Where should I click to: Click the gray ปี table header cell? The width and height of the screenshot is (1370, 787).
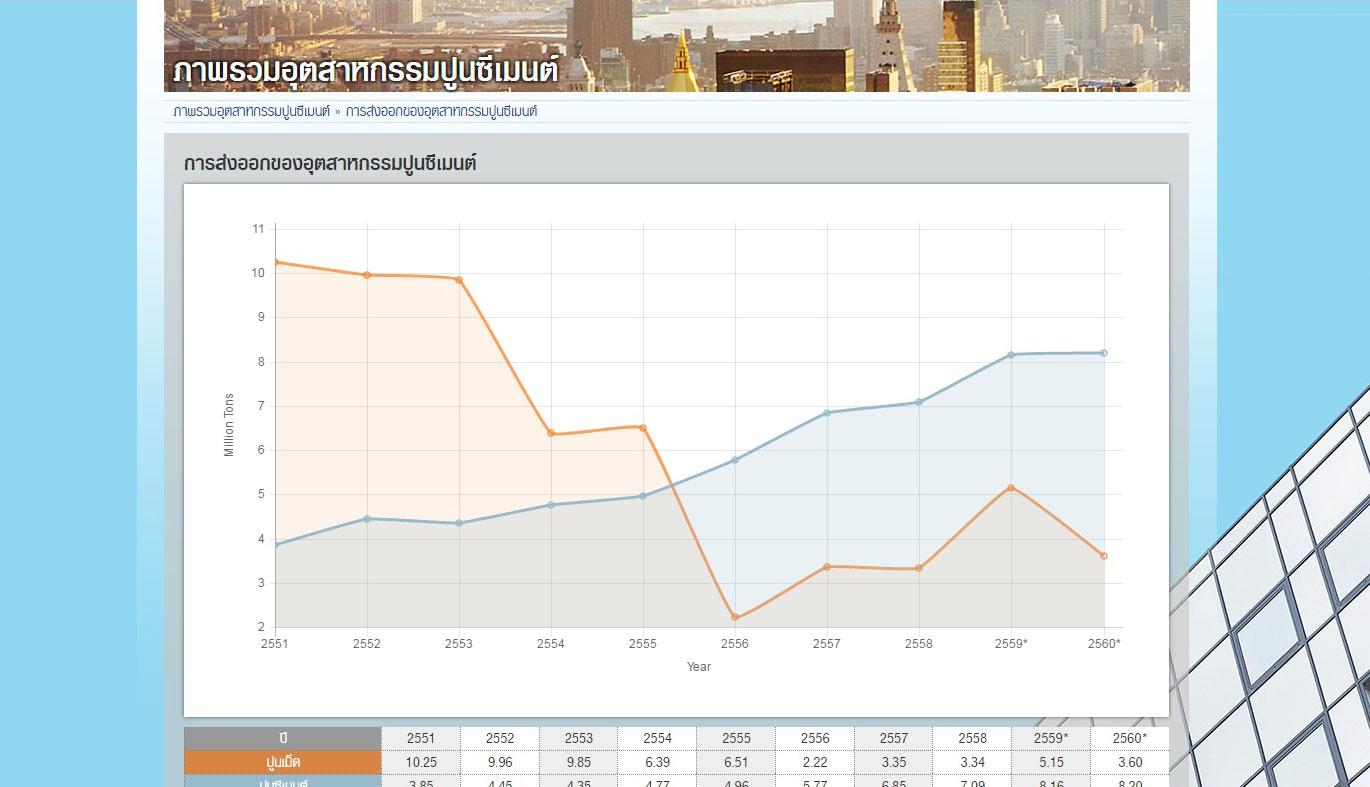point(283,738)
